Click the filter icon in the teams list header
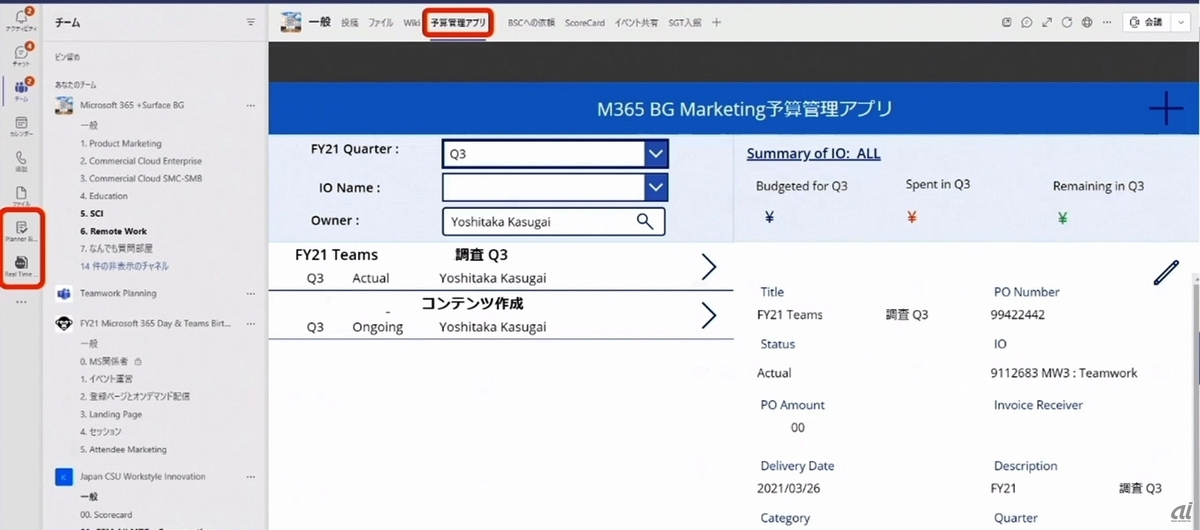1200x530 pixels. click(x=250, y=22)
